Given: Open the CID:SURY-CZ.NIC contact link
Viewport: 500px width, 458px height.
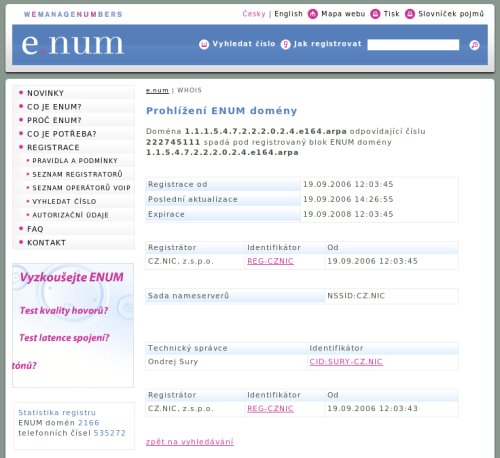Looking at the screenshot, I should (x=346, y=362).
